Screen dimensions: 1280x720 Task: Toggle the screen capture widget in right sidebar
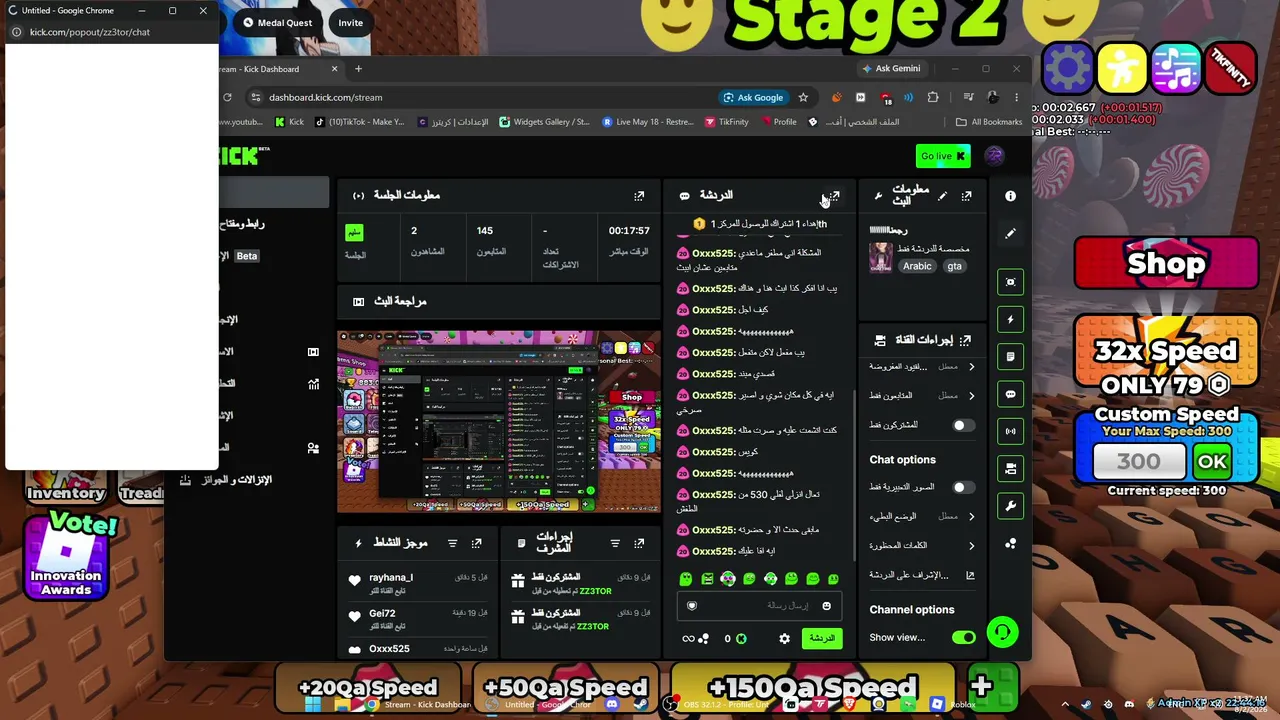point(1010,282)
